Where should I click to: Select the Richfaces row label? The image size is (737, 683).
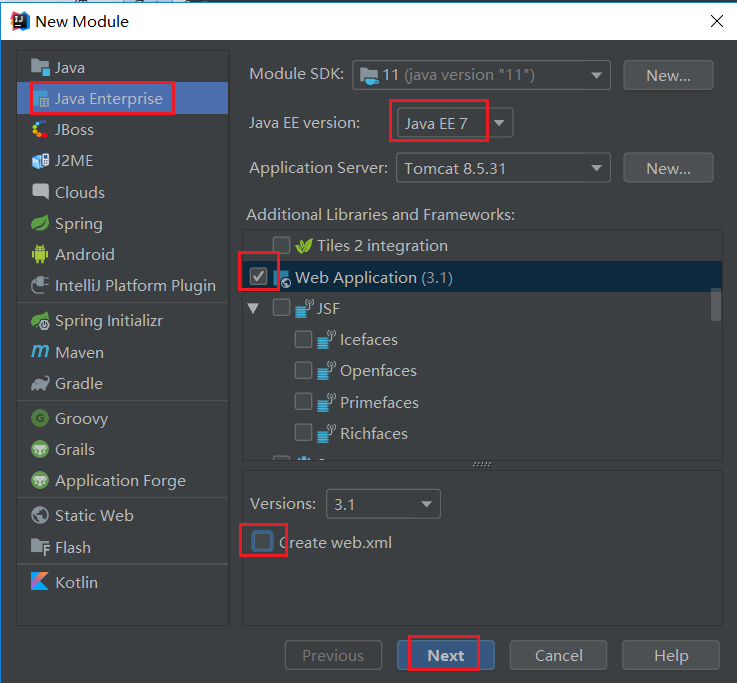(x=374, y=433)
